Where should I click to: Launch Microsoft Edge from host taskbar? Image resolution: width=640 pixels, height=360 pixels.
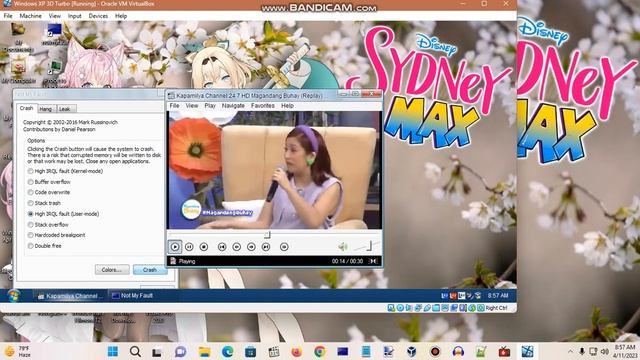tap(227, 351)
